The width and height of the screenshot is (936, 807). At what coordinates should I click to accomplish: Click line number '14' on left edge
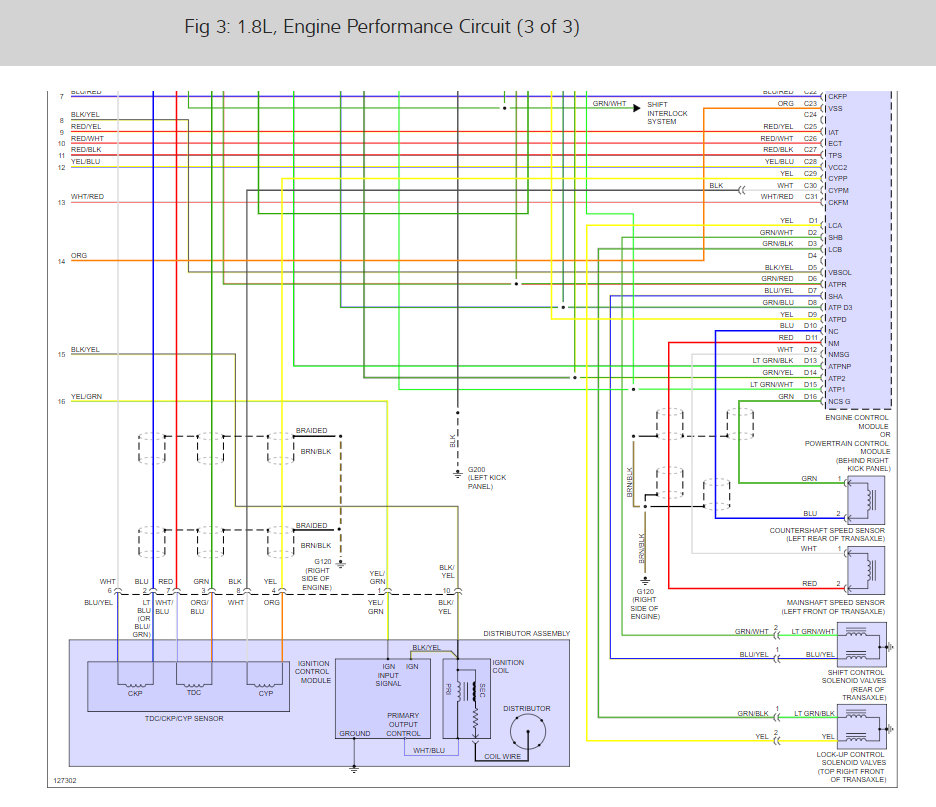61,261
